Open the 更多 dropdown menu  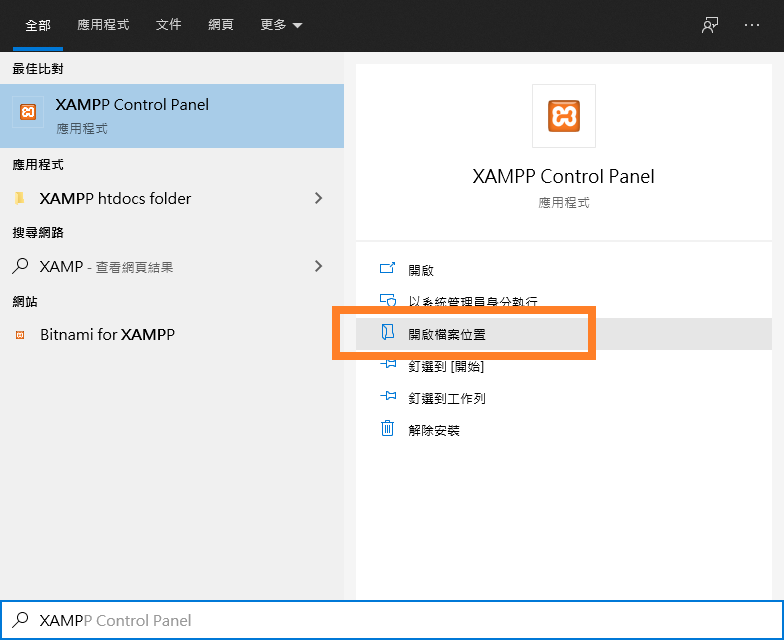281,24
